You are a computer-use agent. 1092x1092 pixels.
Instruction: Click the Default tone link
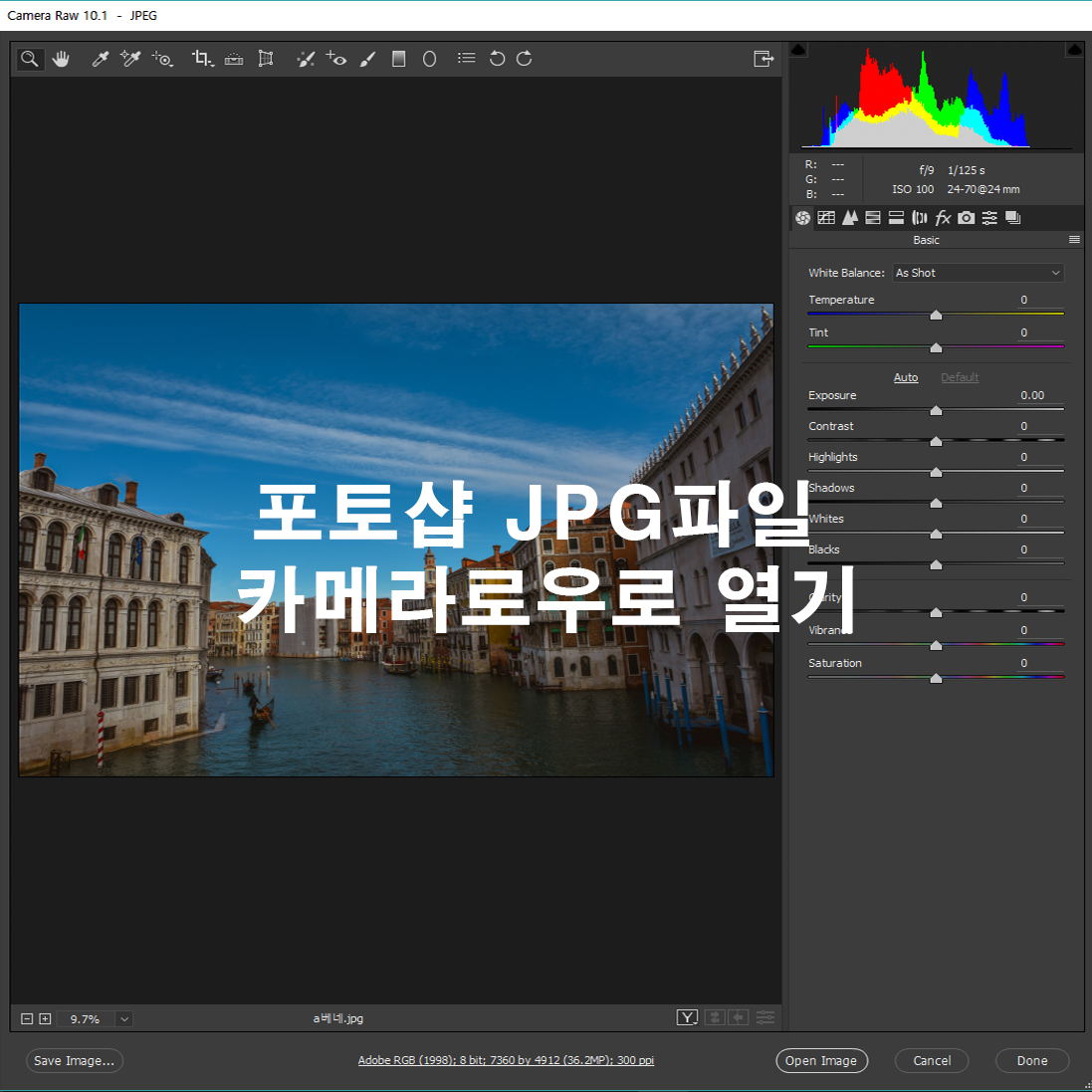pyautogui.click(x=960, y=377)
